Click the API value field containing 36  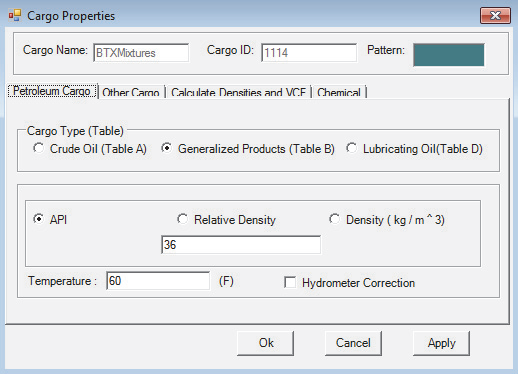coord(241,245)
